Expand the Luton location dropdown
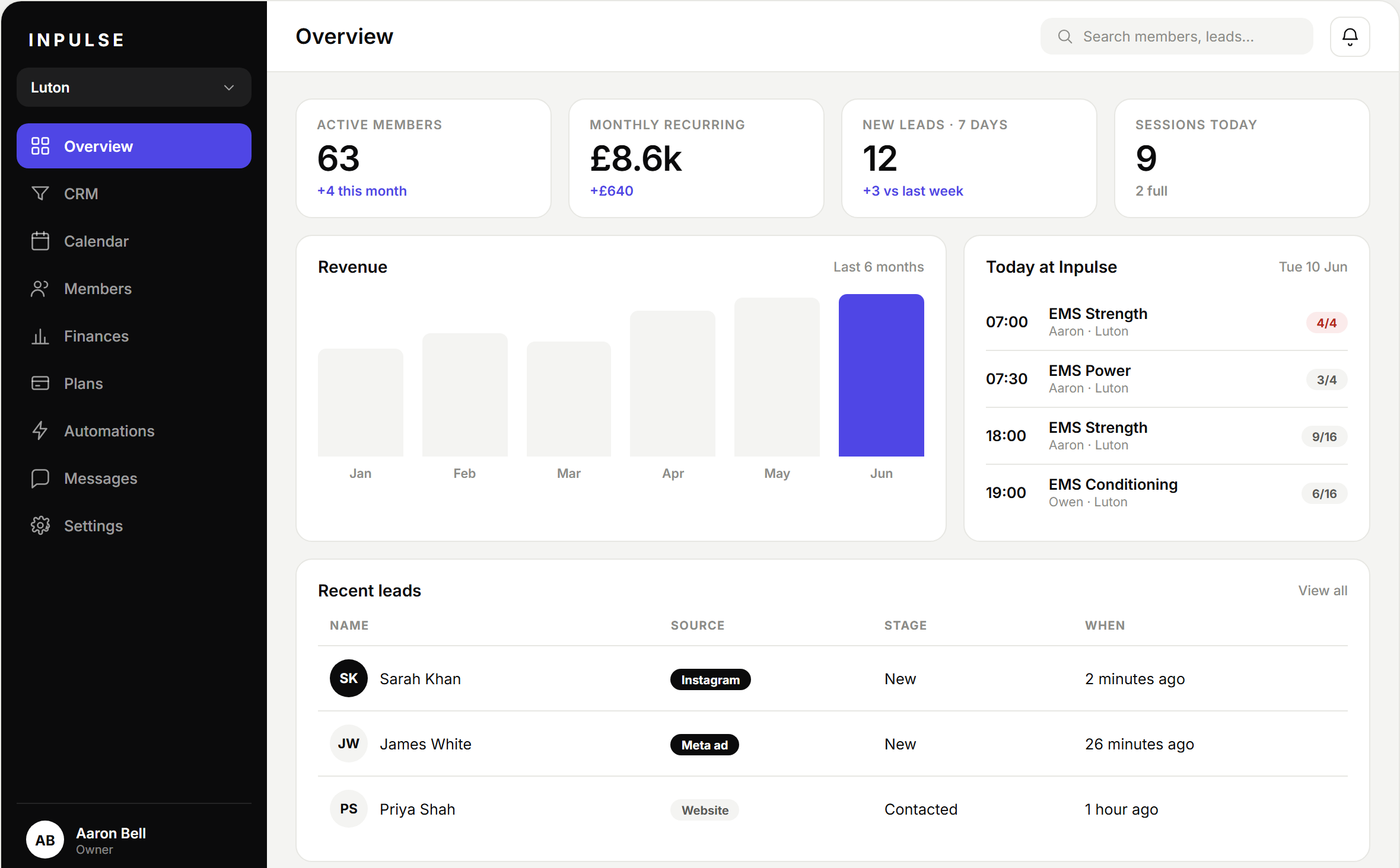Viewport: 1400px width, 868px height. click(134, 87)
